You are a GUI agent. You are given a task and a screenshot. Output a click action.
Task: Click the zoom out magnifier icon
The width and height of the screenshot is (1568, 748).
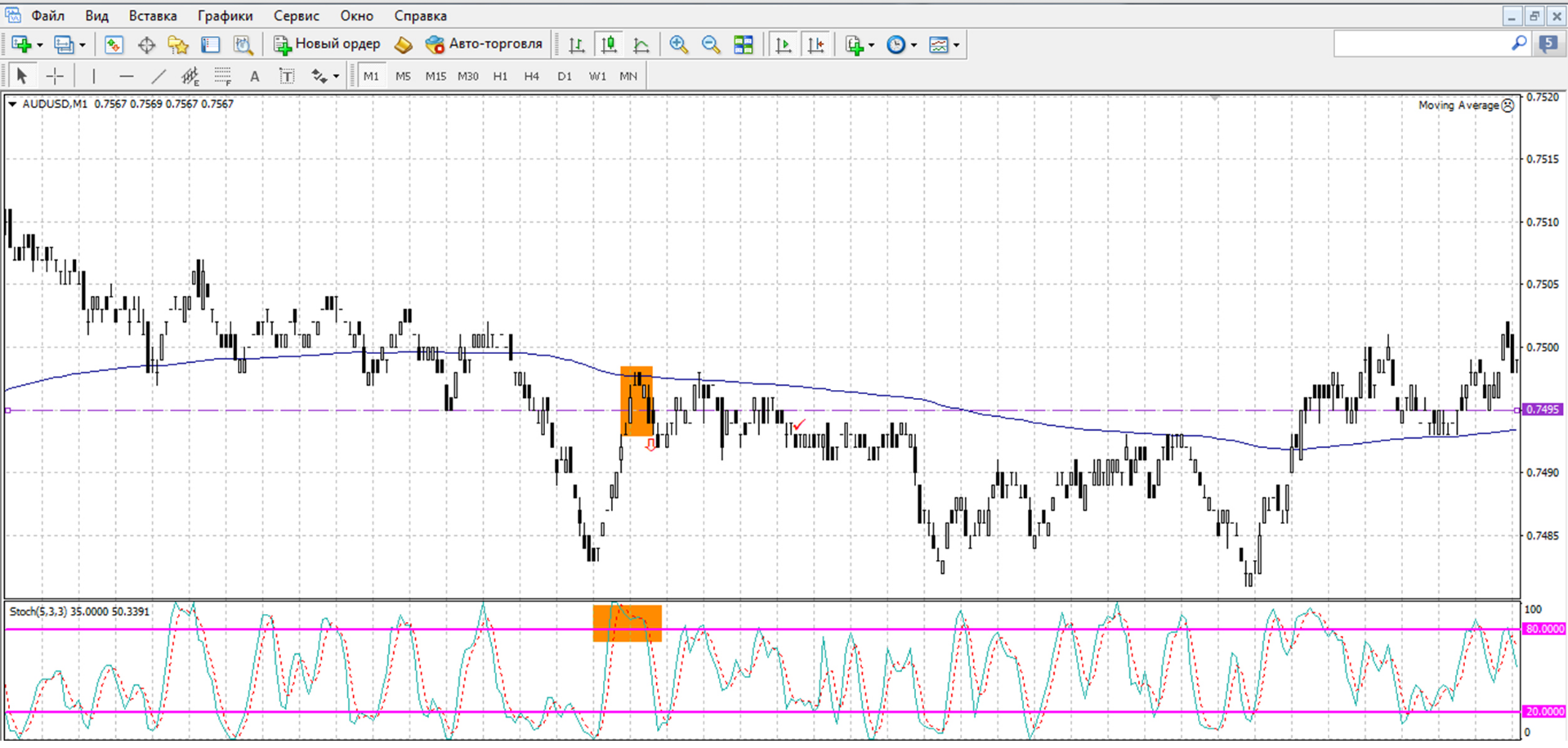(711, 45)
